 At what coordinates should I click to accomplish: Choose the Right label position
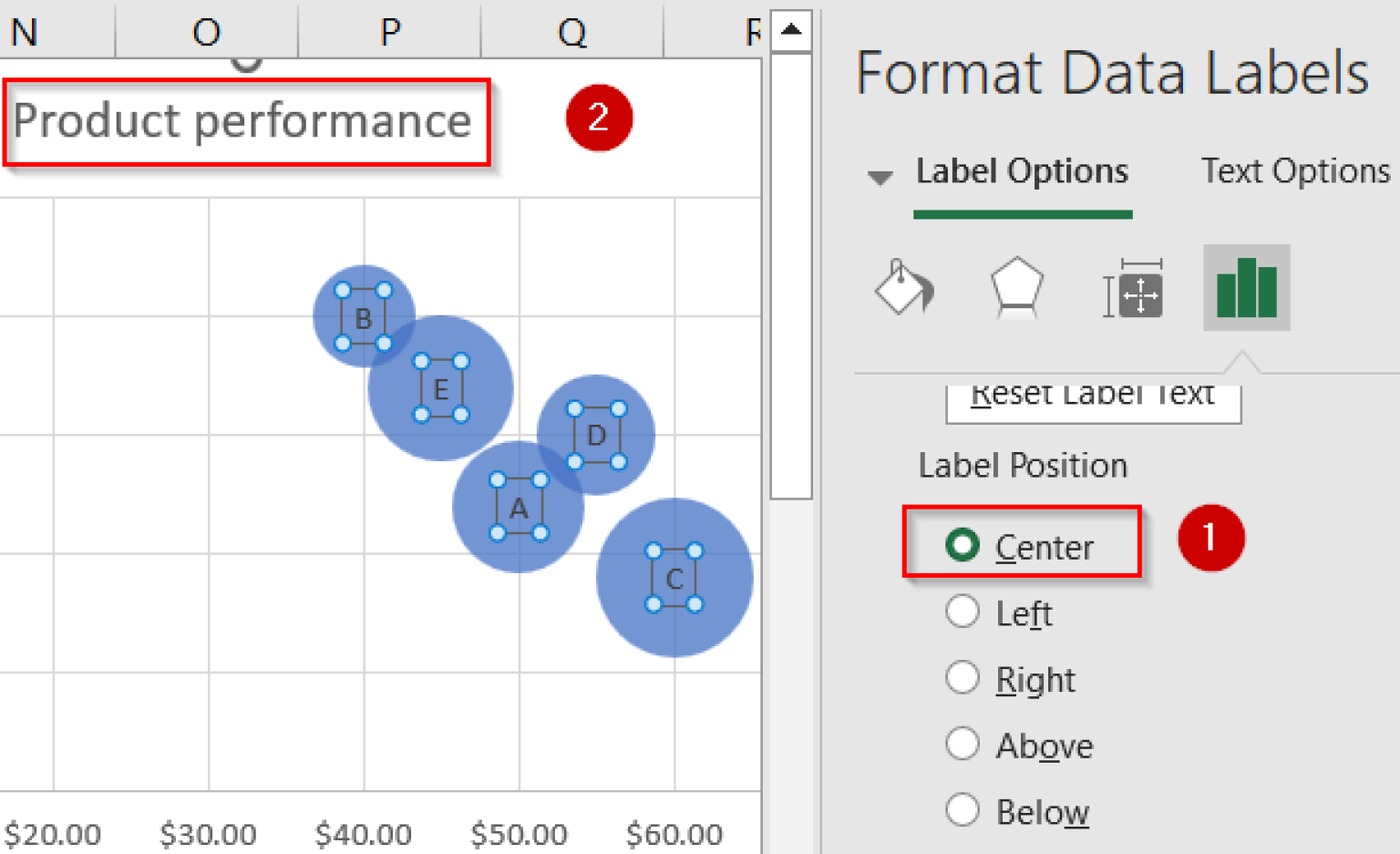963,678
